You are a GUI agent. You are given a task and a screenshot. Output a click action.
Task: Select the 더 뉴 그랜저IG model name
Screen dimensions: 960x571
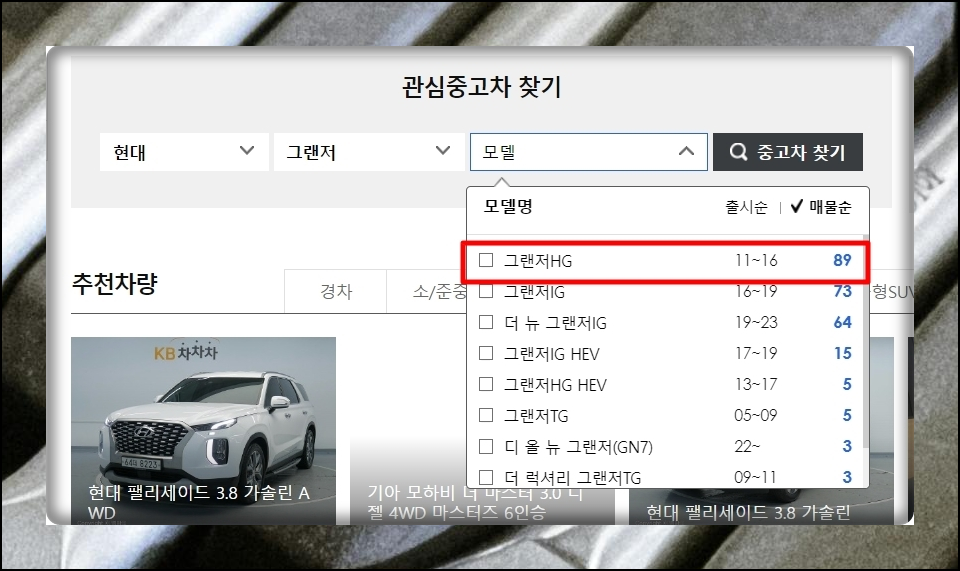pos(555,323)
